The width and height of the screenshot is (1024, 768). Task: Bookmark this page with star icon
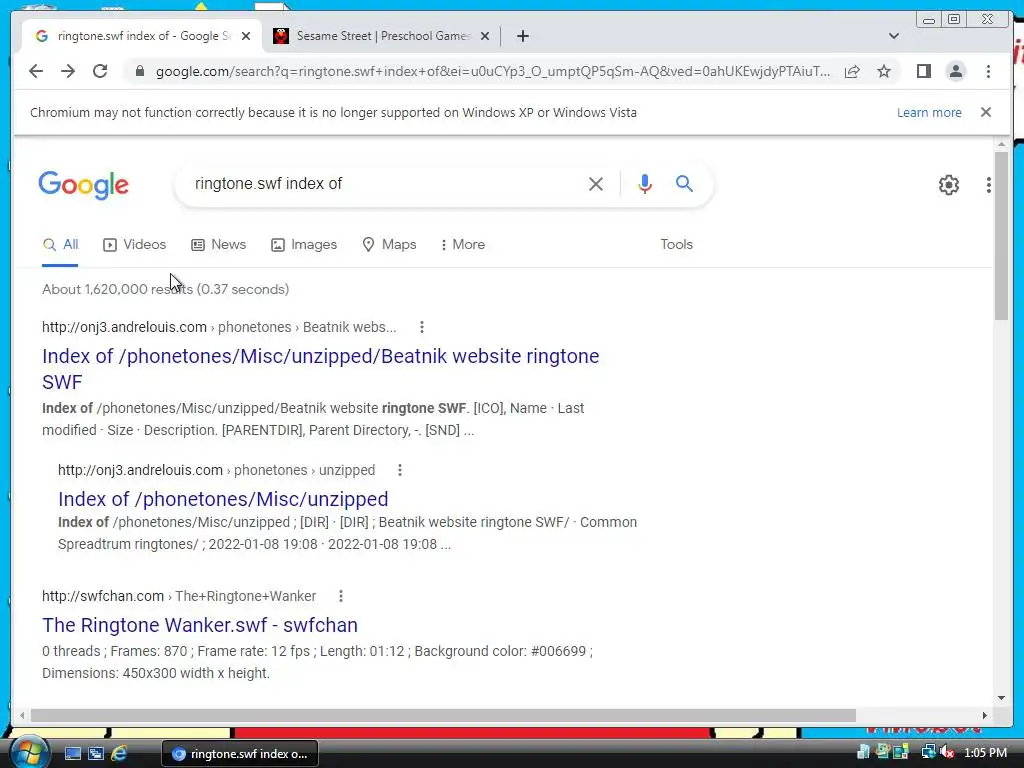(x=884, y=71)
